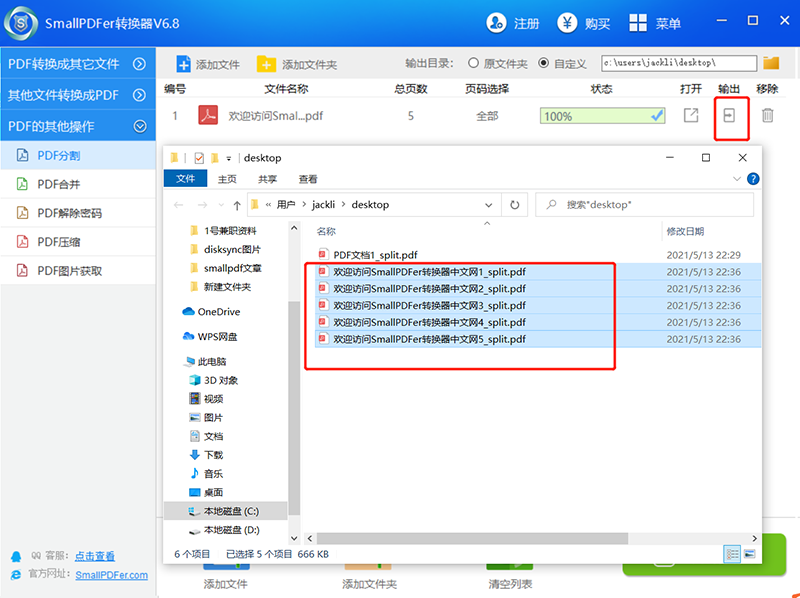Toggle the Explorer title bar properties checkbox
This screenshot has width=800, height=598.
tap(199, 158)
